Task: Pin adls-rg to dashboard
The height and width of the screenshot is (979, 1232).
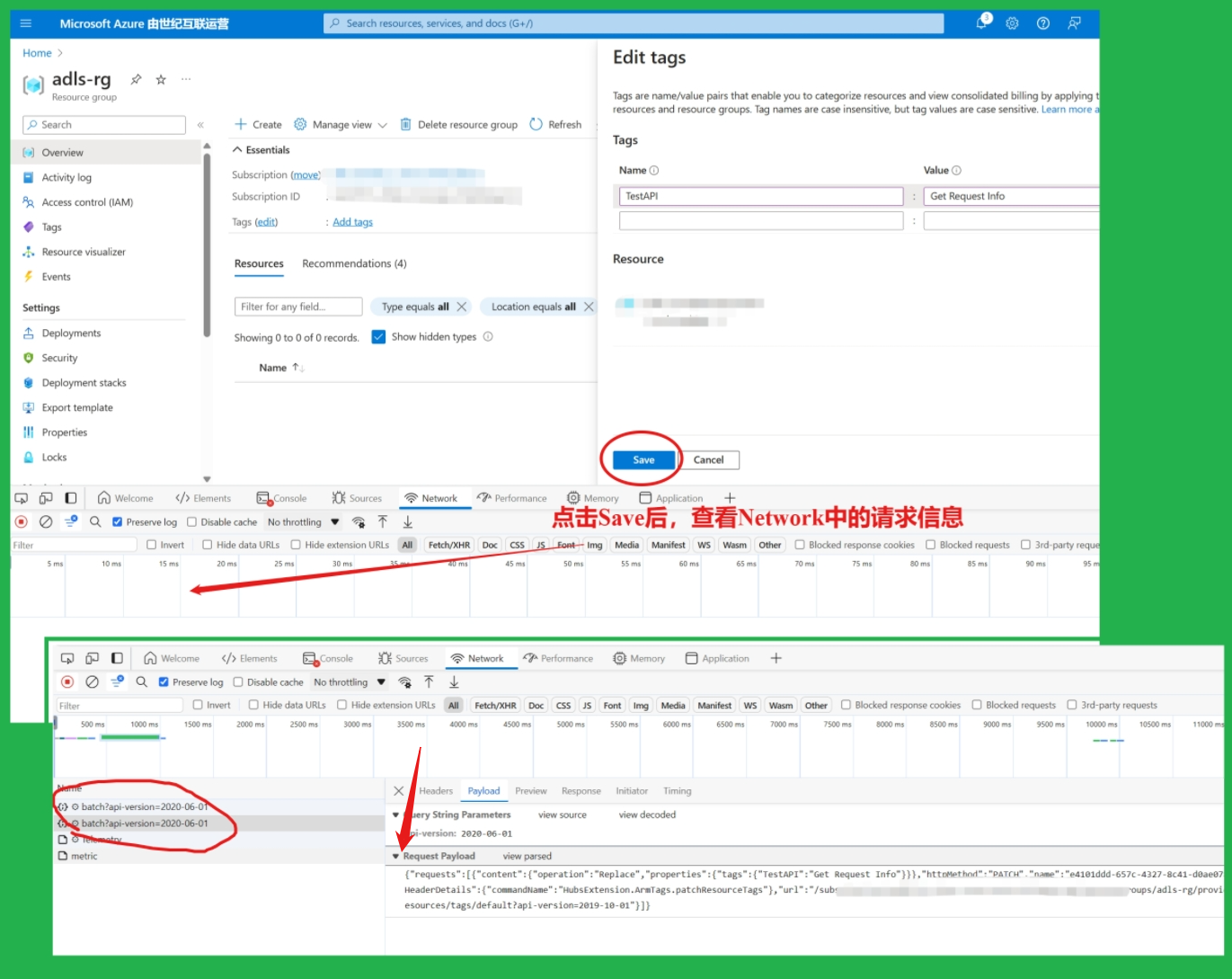Action: pyautogui.click(x=136, y=79)
